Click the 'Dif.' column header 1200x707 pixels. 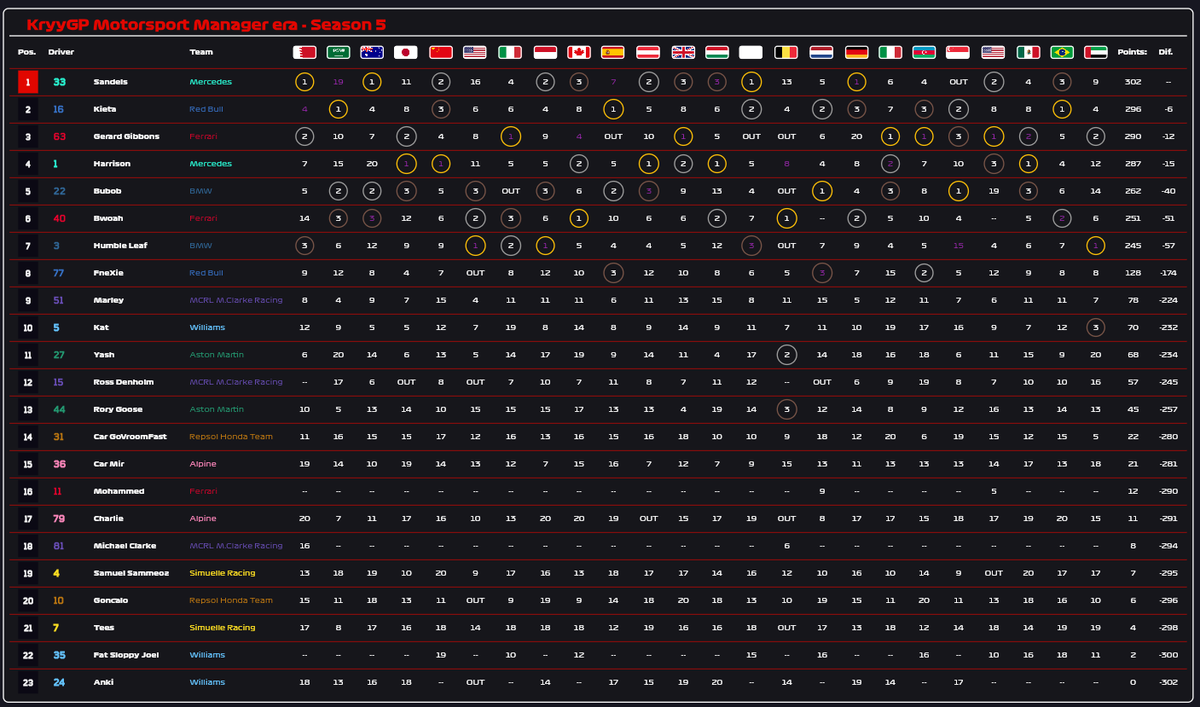(1166, 52)
